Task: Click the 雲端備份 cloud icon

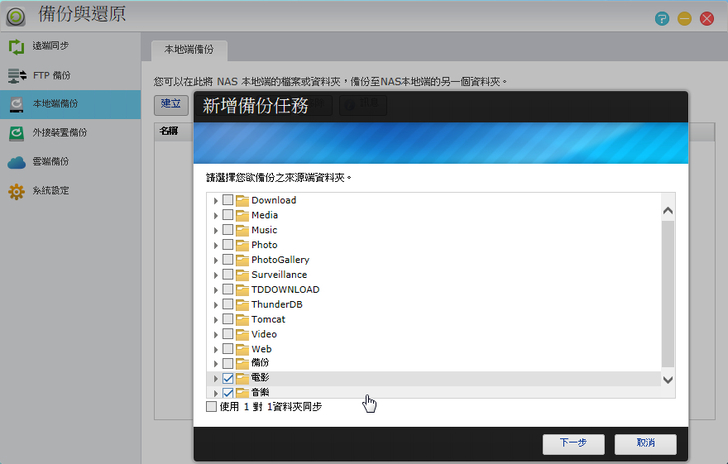Action: pos(16,163)
